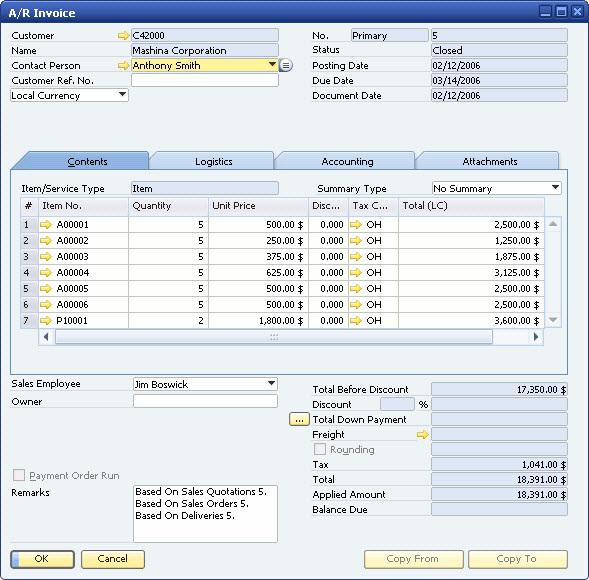Viewport: 589px width, 580px height.
Task: Switch to the Logistics tab
Action: [x=213, y=162]
